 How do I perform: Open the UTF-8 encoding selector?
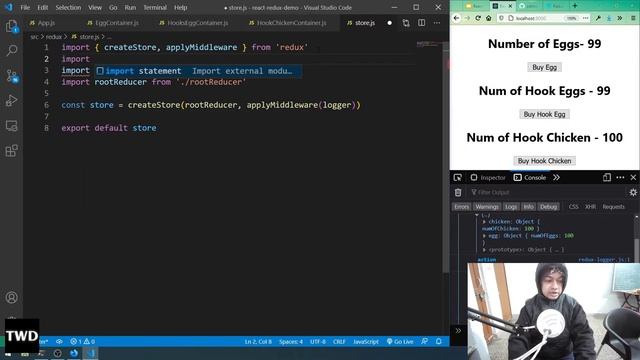pos(318,341)
